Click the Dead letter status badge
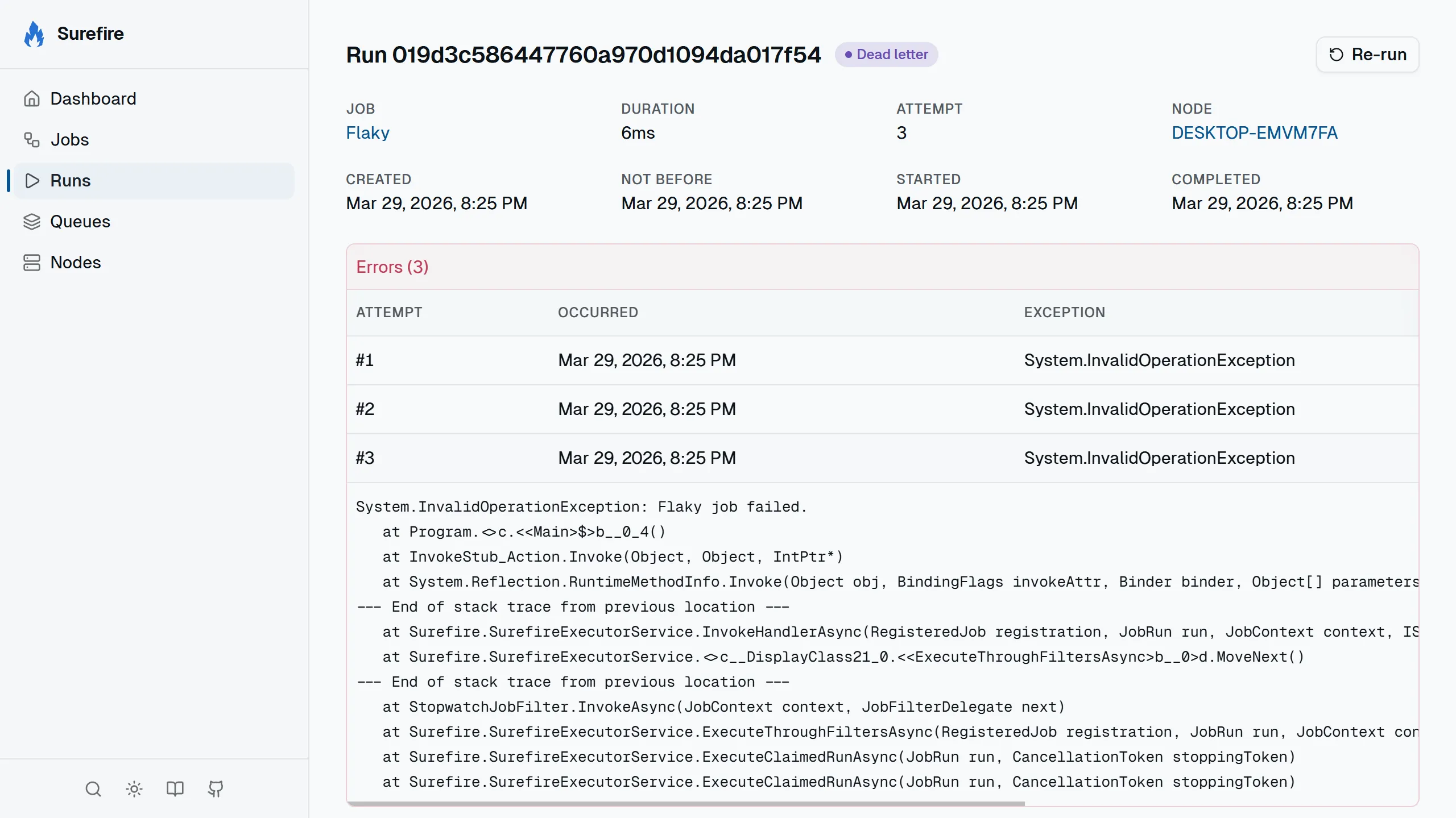This screenshot has width=1456, height=818. tap(886, 55)
